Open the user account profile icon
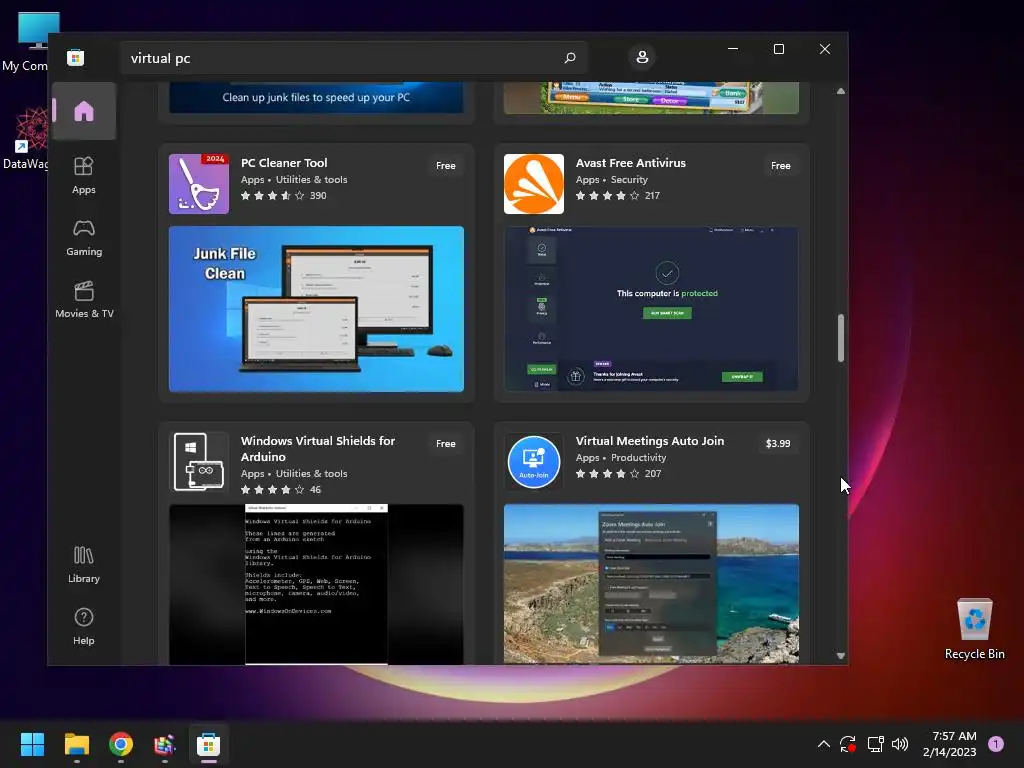Image resolution: width=1024 pixels, height=768 pixels. click(x=642, y=57)
